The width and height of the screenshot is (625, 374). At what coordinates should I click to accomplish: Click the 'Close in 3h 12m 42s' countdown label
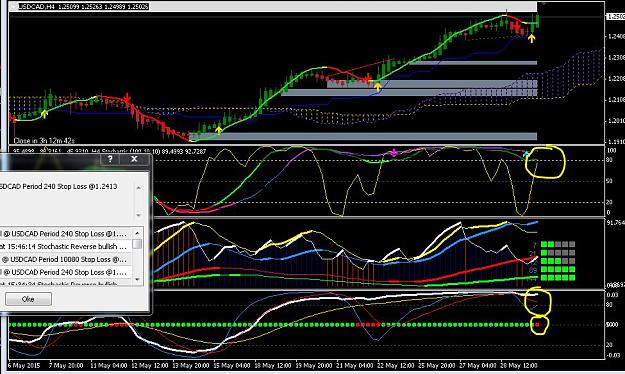(x=44, y=140)
